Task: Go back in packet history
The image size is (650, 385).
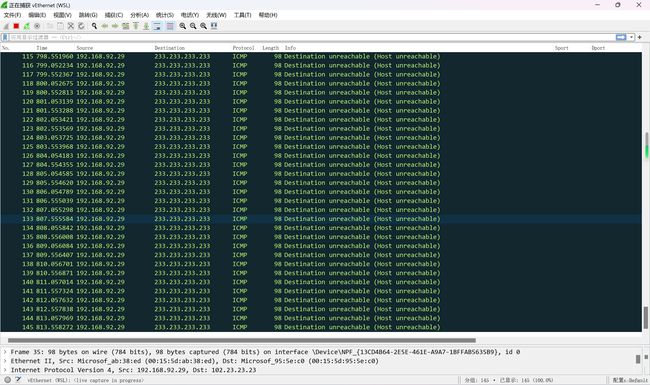Action: pyautogui.click(x=104, y=26)
